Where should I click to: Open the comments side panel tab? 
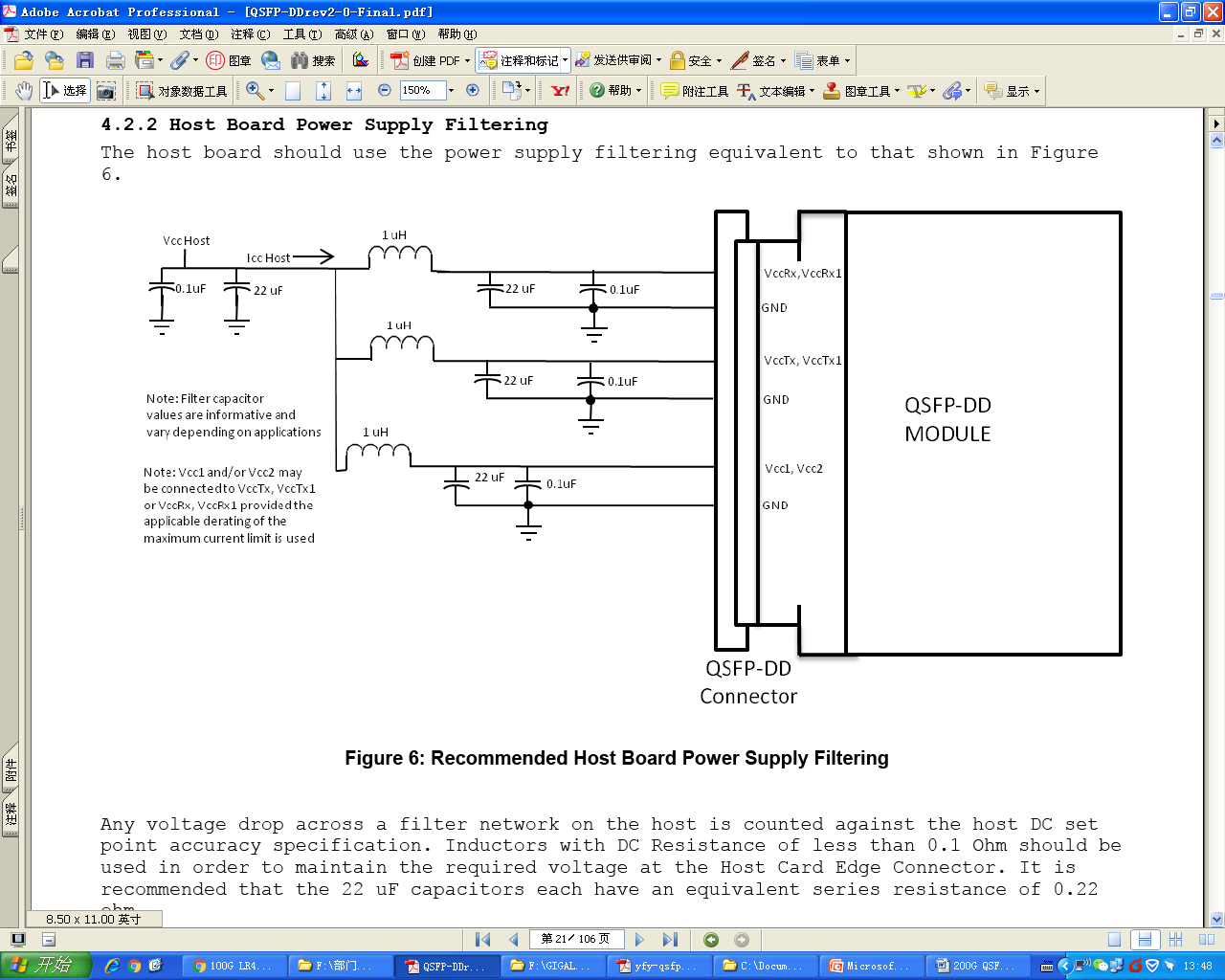point(11,815)
